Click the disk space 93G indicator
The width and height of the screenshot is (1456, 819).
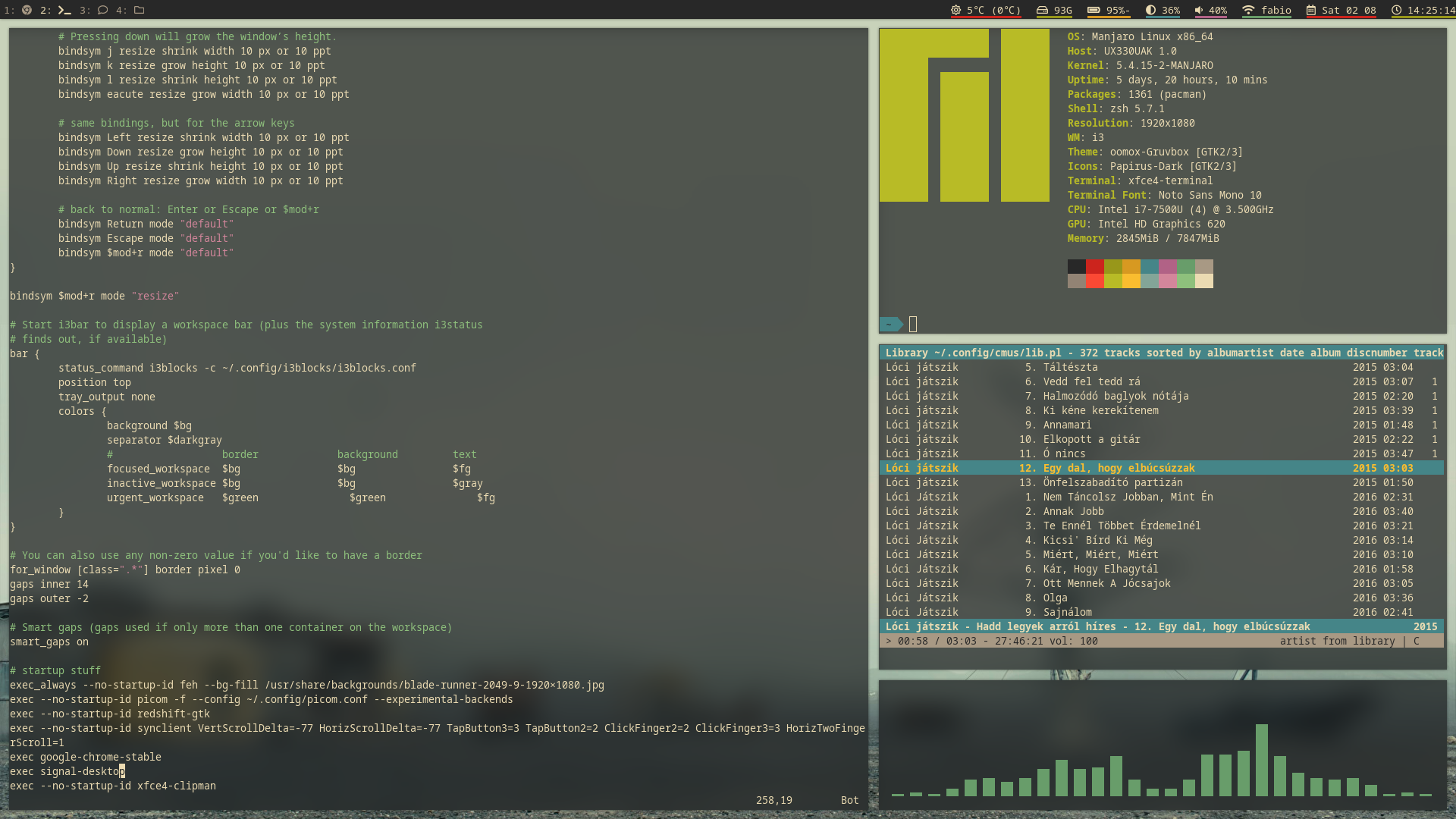tap(1054, 10)
